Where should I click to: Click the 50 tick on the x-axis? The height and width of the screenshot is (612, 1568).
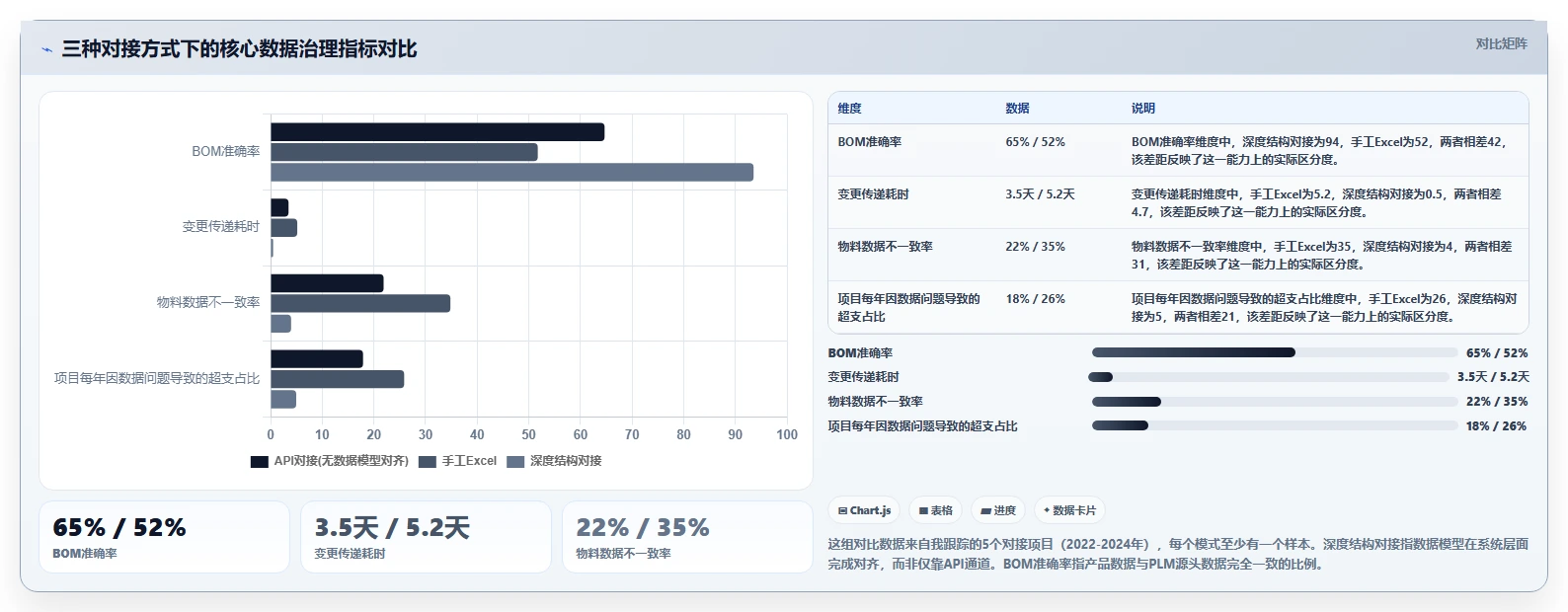[x=529, y=434]
